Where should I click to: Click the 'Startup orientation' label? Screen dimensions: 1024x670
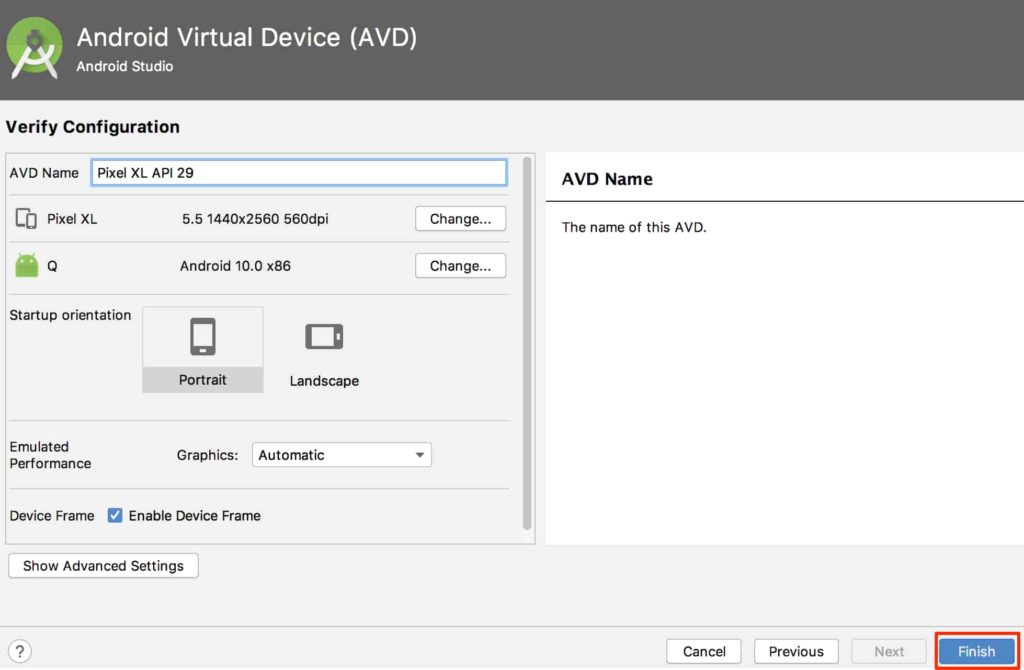pos(70,315)
